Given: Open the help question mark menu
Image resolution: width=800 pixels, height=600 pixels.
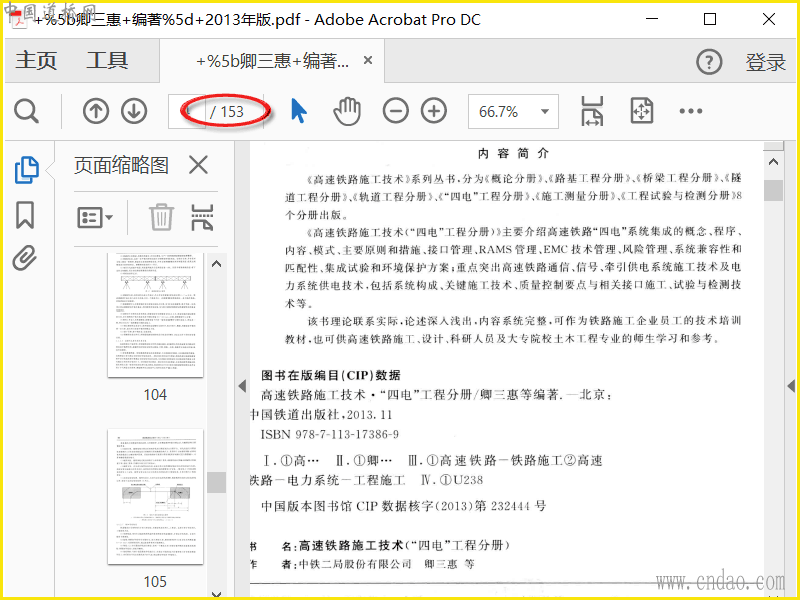Looking at the screenshot, I should tap(709, 62).
